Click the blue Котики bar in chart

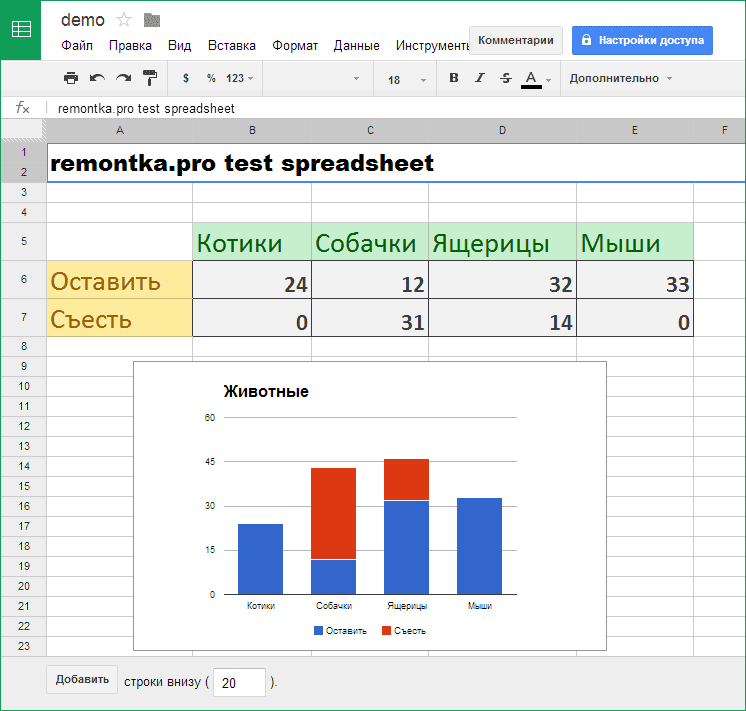pyautogui.click(x=260, y=559)
